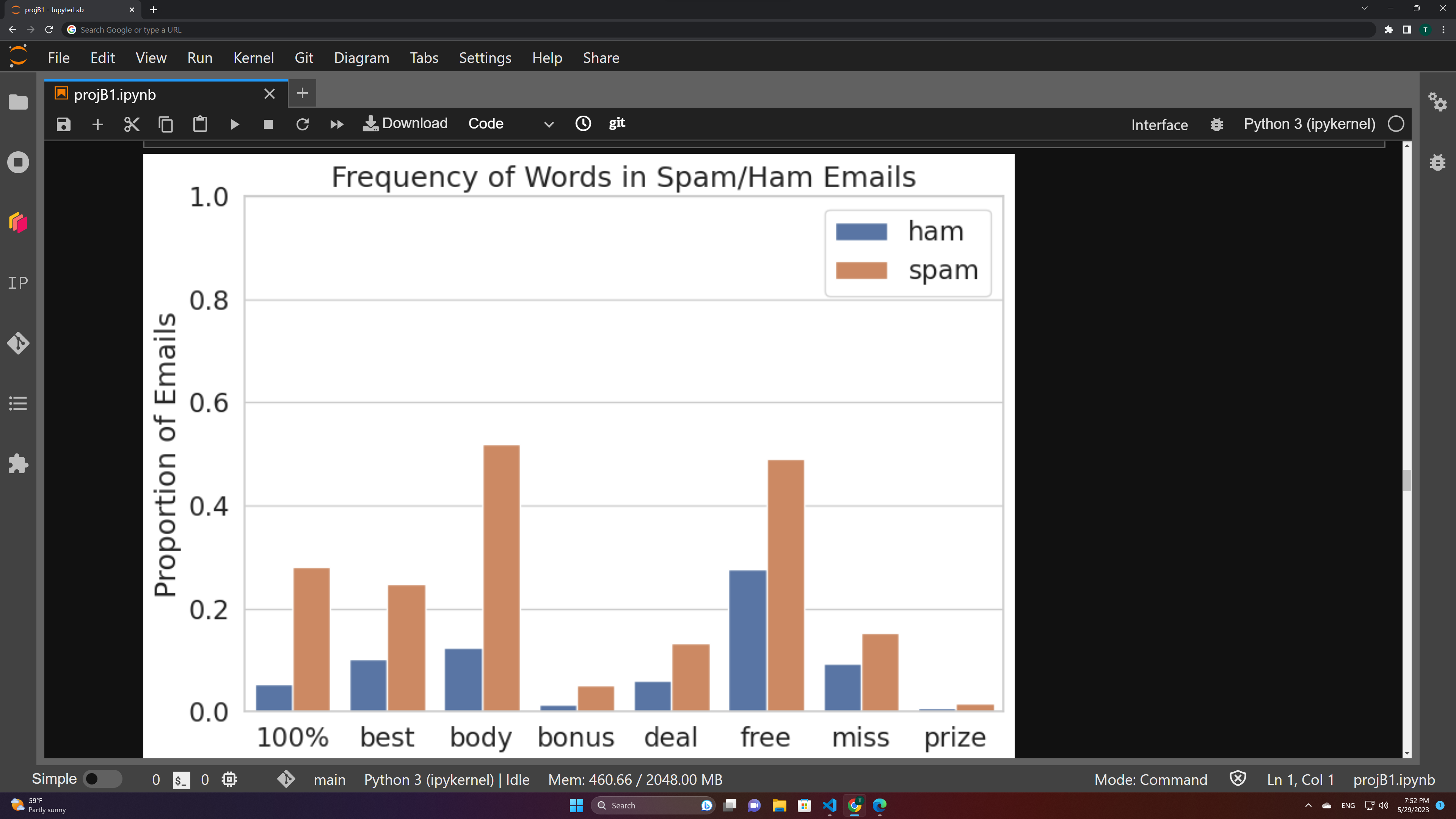
Task: Toggle Simple interface mode switch
Action: (x=102, y=779)
